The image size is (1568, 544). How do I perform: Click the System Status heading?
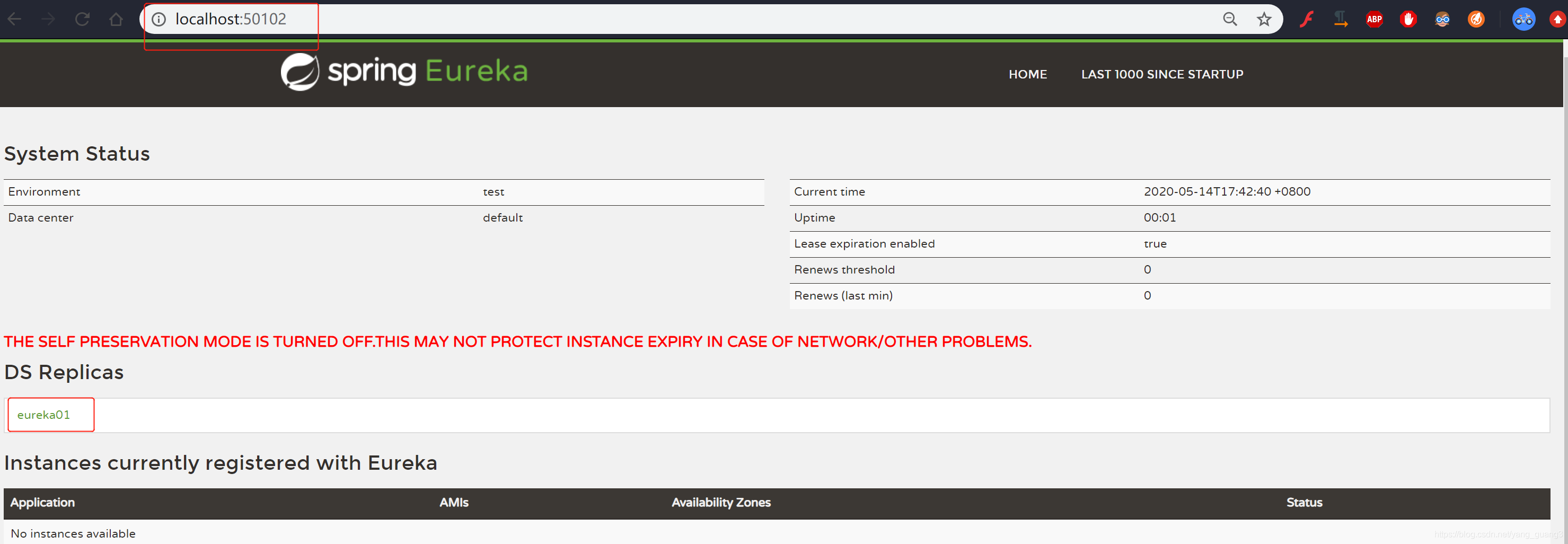77,153
